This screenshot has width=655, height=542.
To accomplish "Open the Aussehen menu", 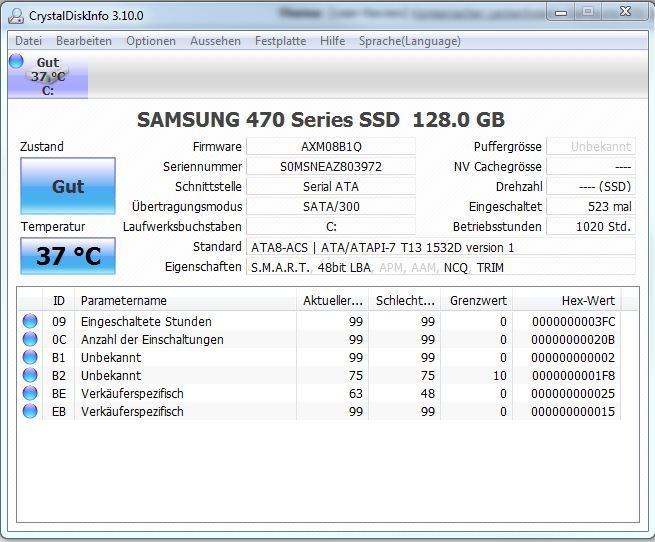I will 215,41.
